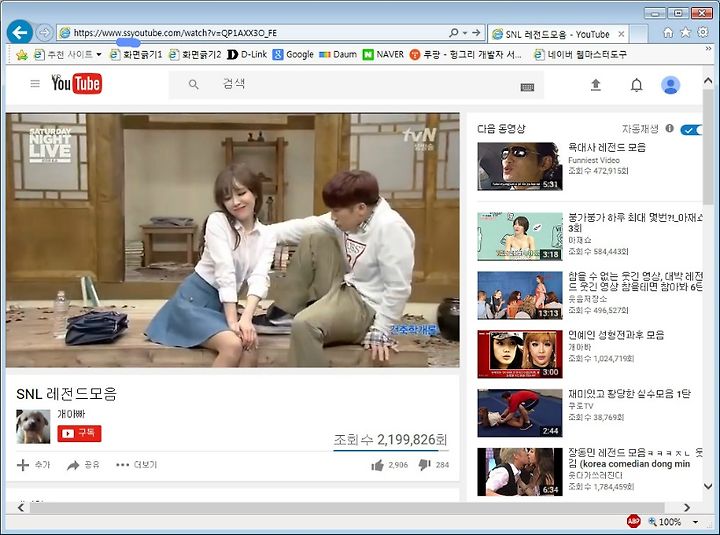The image size is (720, 535).
Task: Click the zoom magnifier 100% in status bar
Action: (x=664, y=522)
